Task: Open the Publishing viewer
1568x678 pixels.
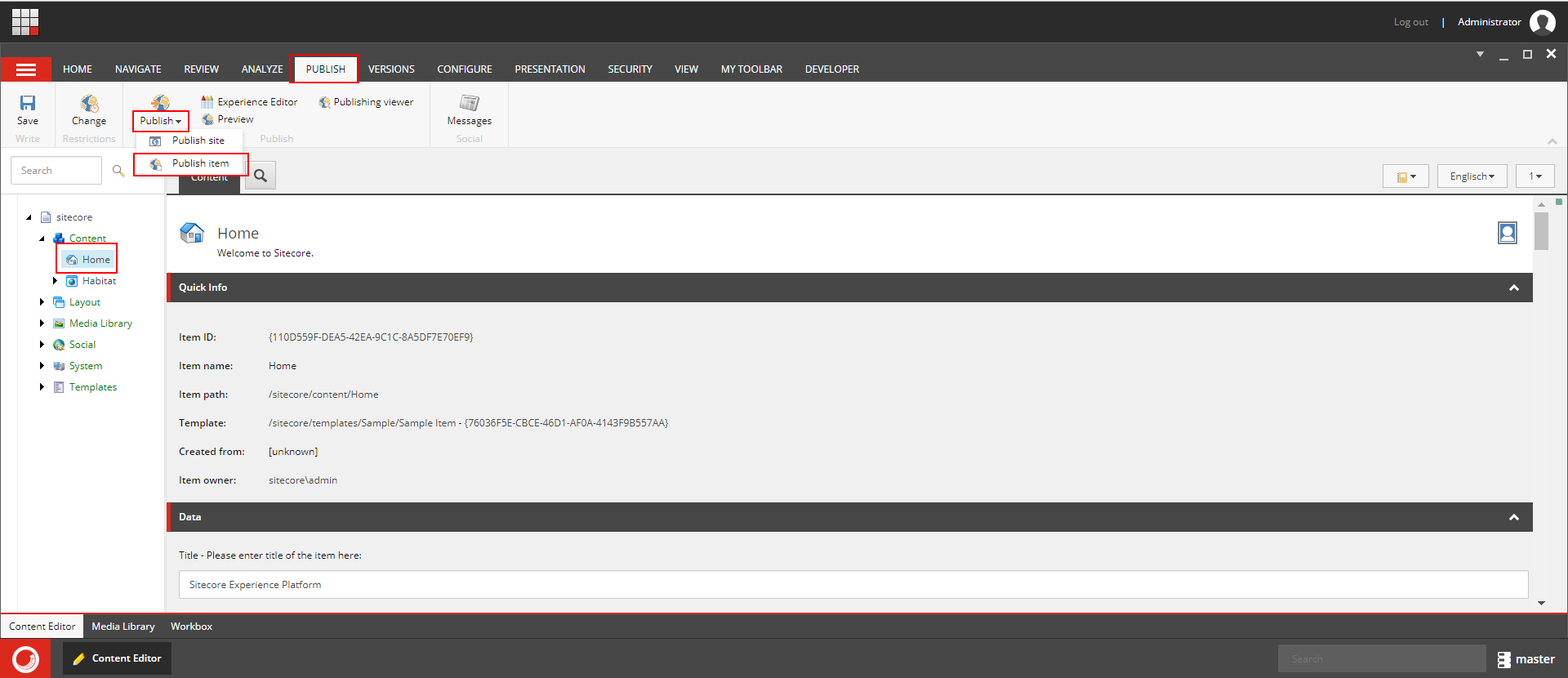Action: 366,102
